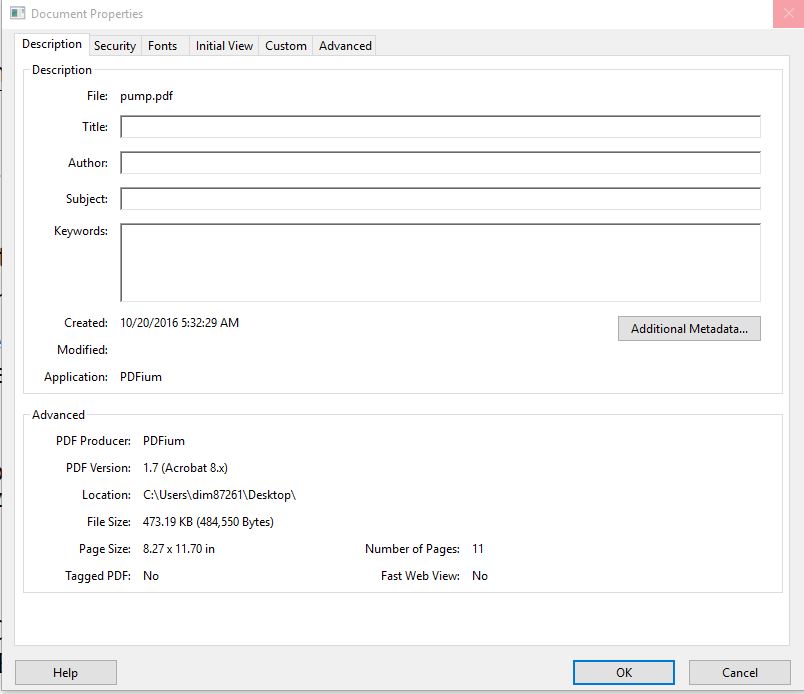The height and width of the screenshot is (694, 804).
Task: Open the Help for document properties
Action: (x=66, y=672)
